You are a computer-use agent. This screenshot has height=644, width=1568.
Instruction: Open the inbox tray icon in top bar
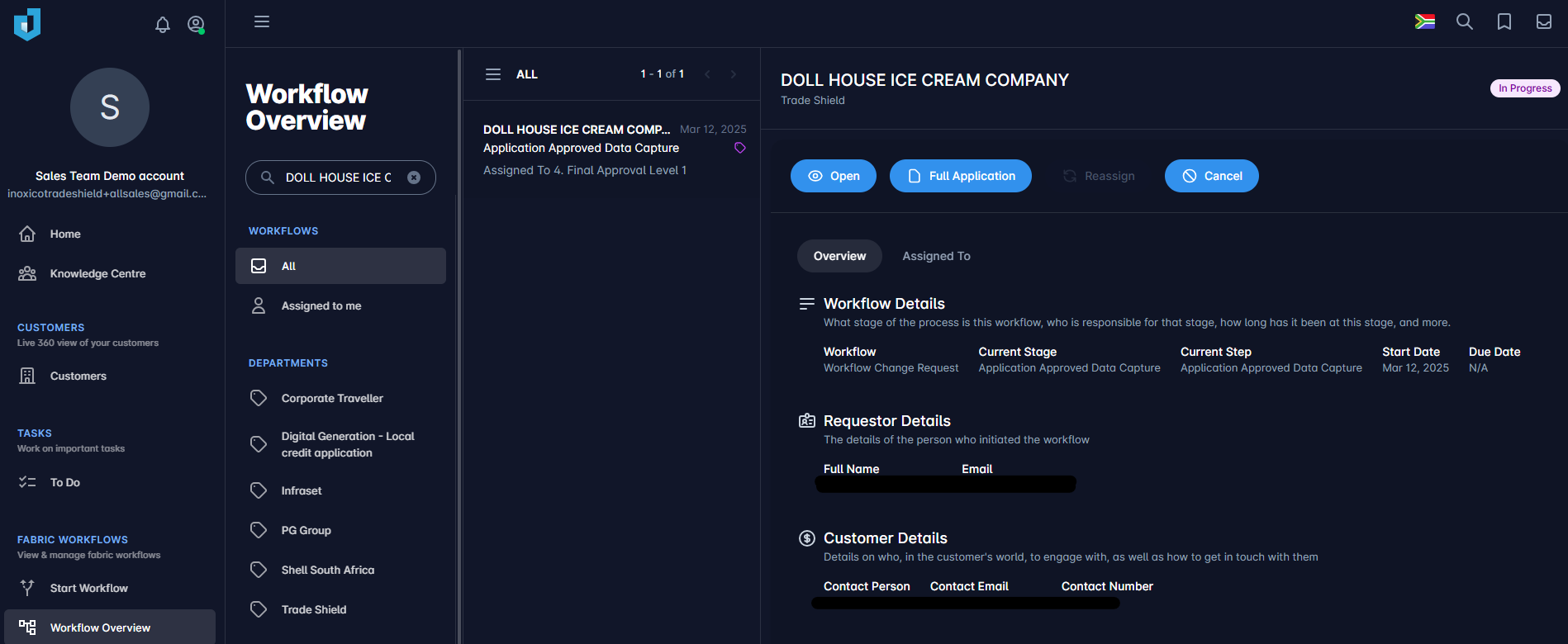1544,21
